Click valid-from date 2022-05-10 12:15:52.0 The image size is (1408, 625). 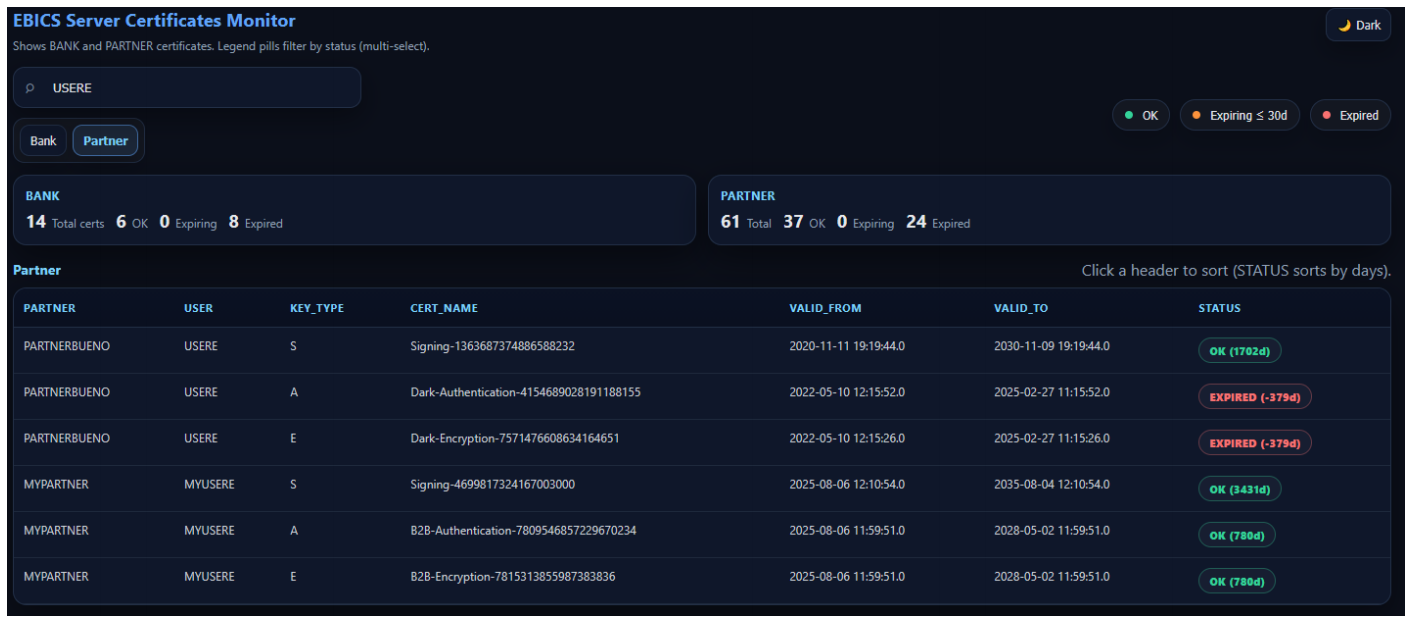846,392
